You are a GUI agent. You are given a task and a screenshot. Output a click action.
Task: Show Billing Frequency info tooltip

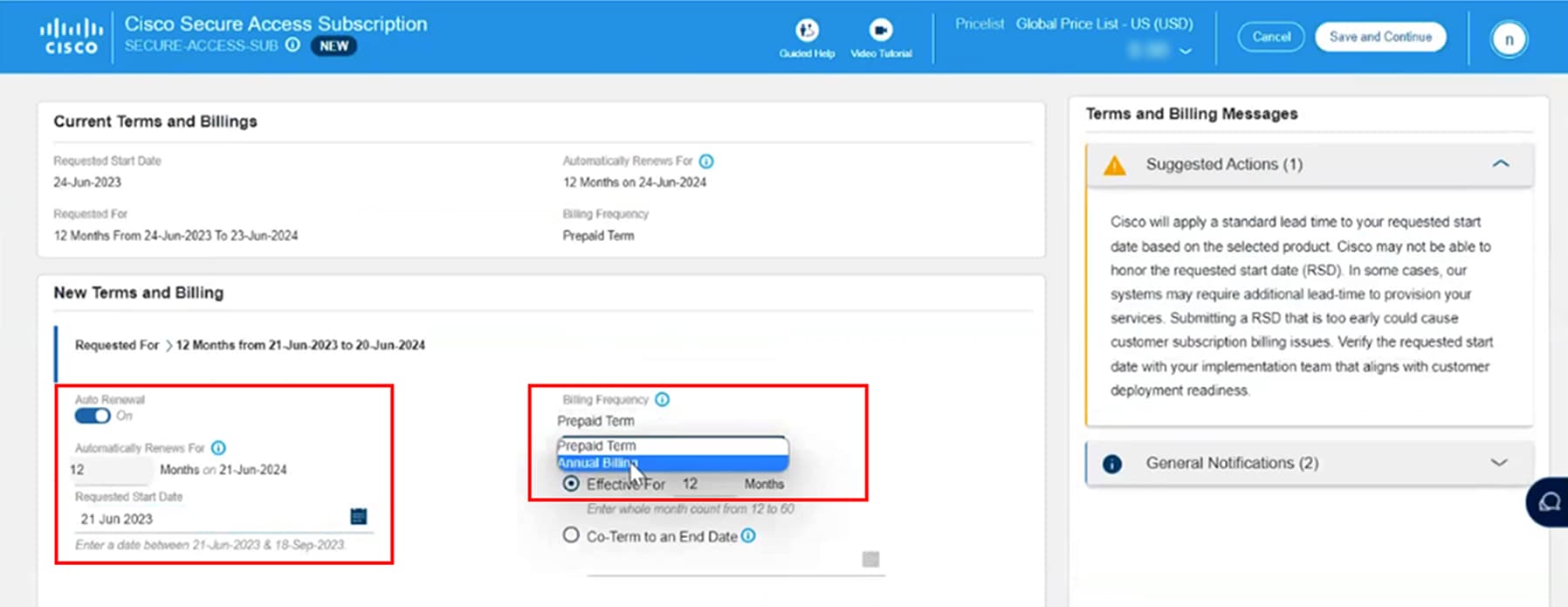662,400
